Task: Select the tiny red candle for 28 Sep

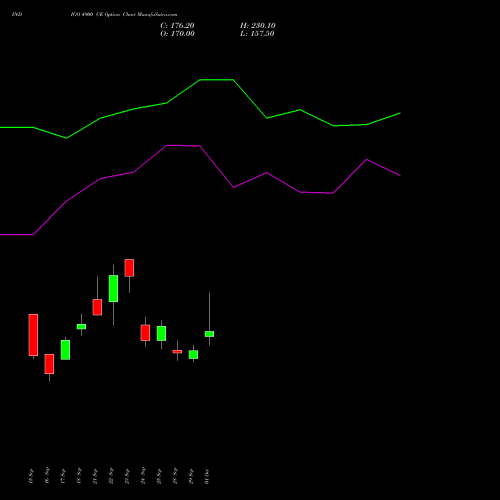Action: click(x=177, y=351)
